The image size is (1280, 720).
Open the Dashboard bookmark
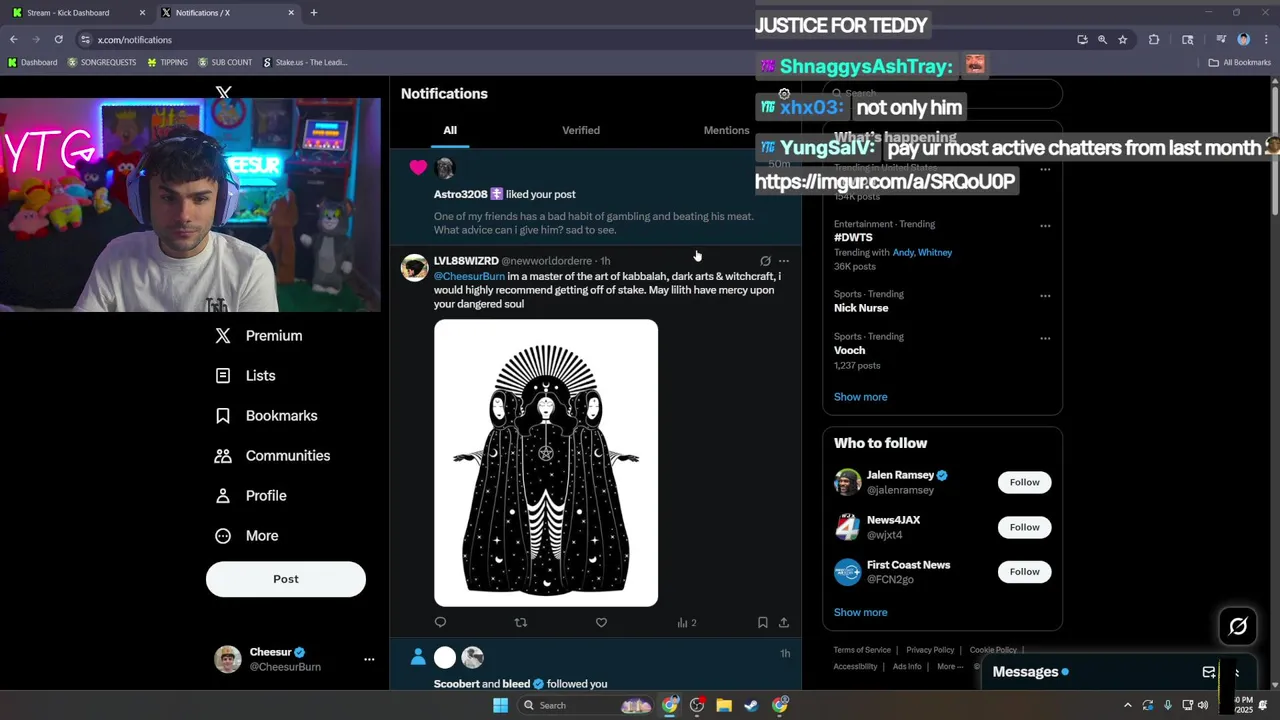(x=32, y=62)
